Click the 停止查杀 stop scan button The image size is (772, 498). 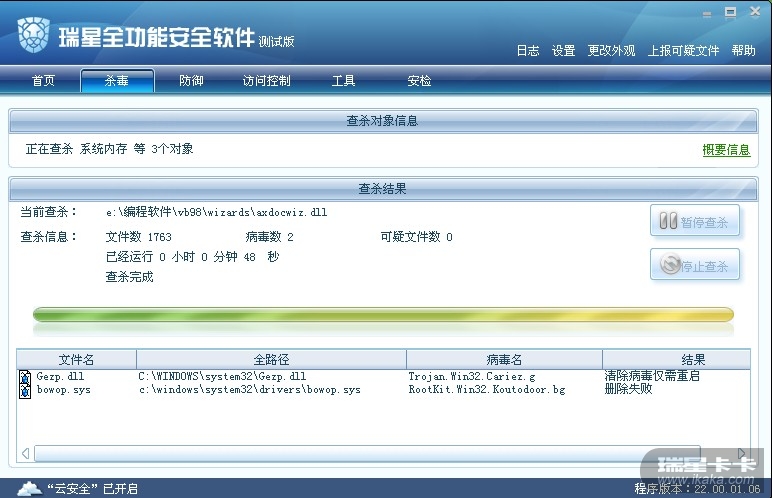pyautogui.click(x=695, y=265)
